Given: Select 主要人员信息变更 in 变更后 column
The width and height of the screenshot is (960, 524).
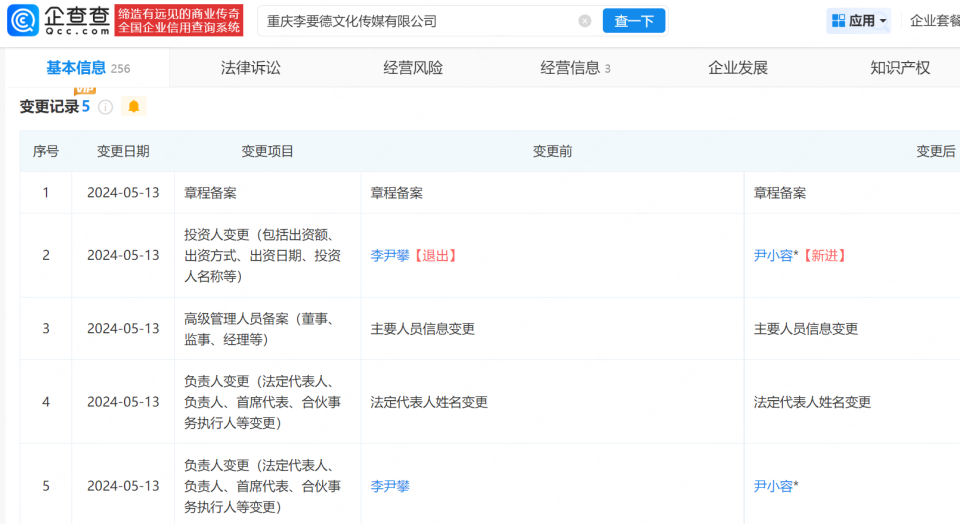Looking at the screenshot, I should [x=806, y=329].
